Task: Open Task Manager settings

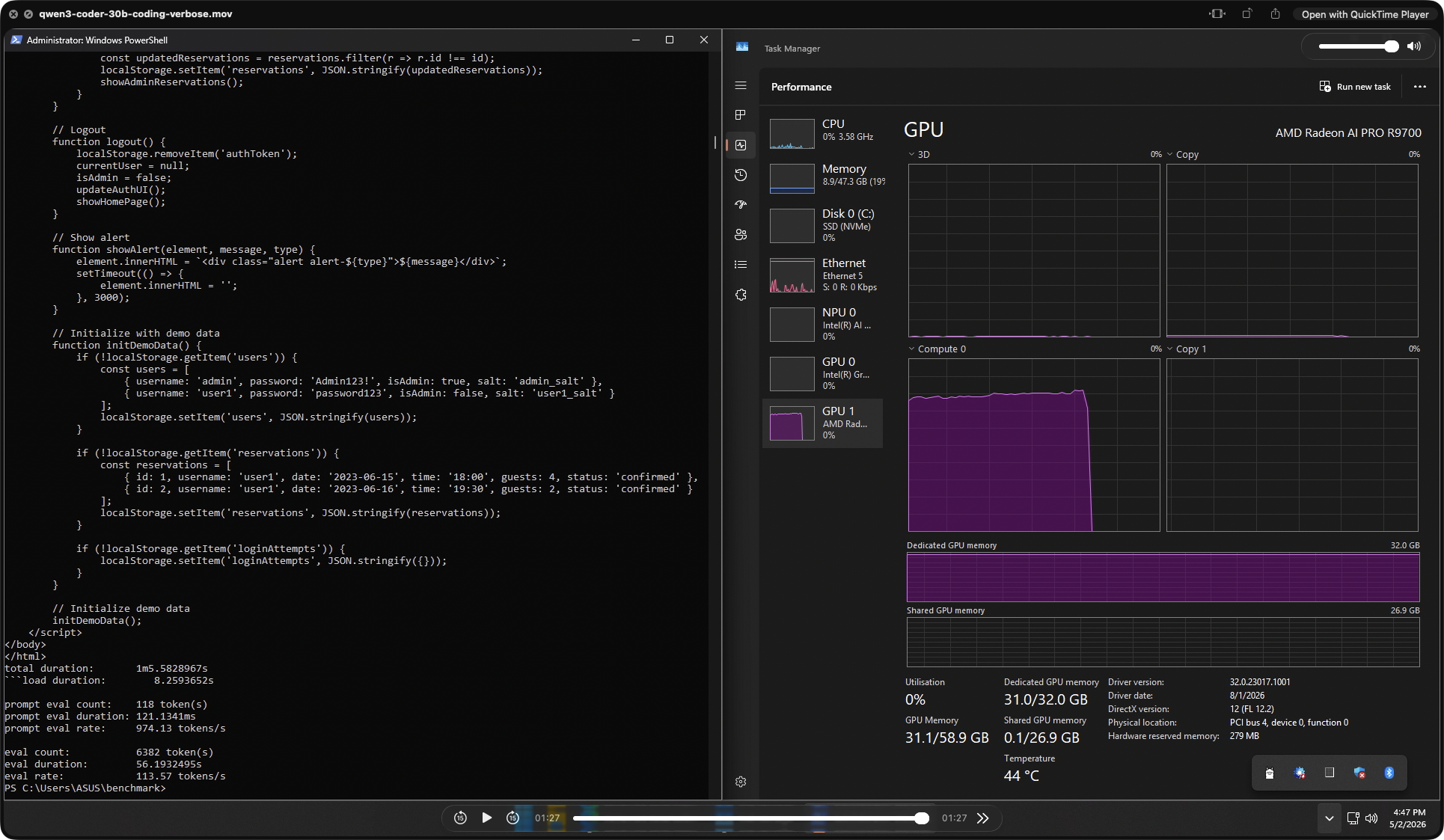Action: [x=741, y=782]
